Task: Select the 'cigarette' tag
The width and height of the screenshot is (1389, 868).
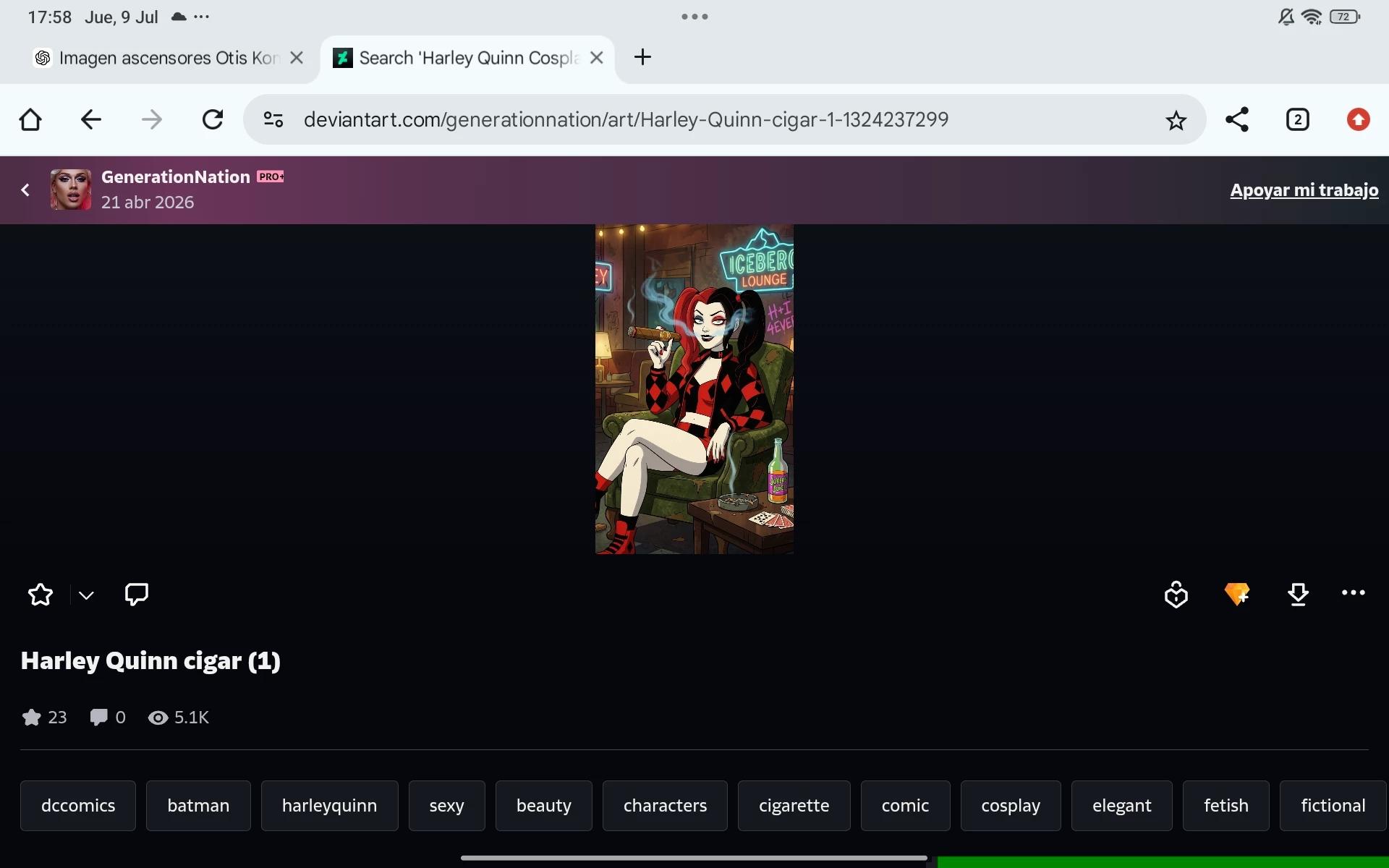Action: coord(794,806)
